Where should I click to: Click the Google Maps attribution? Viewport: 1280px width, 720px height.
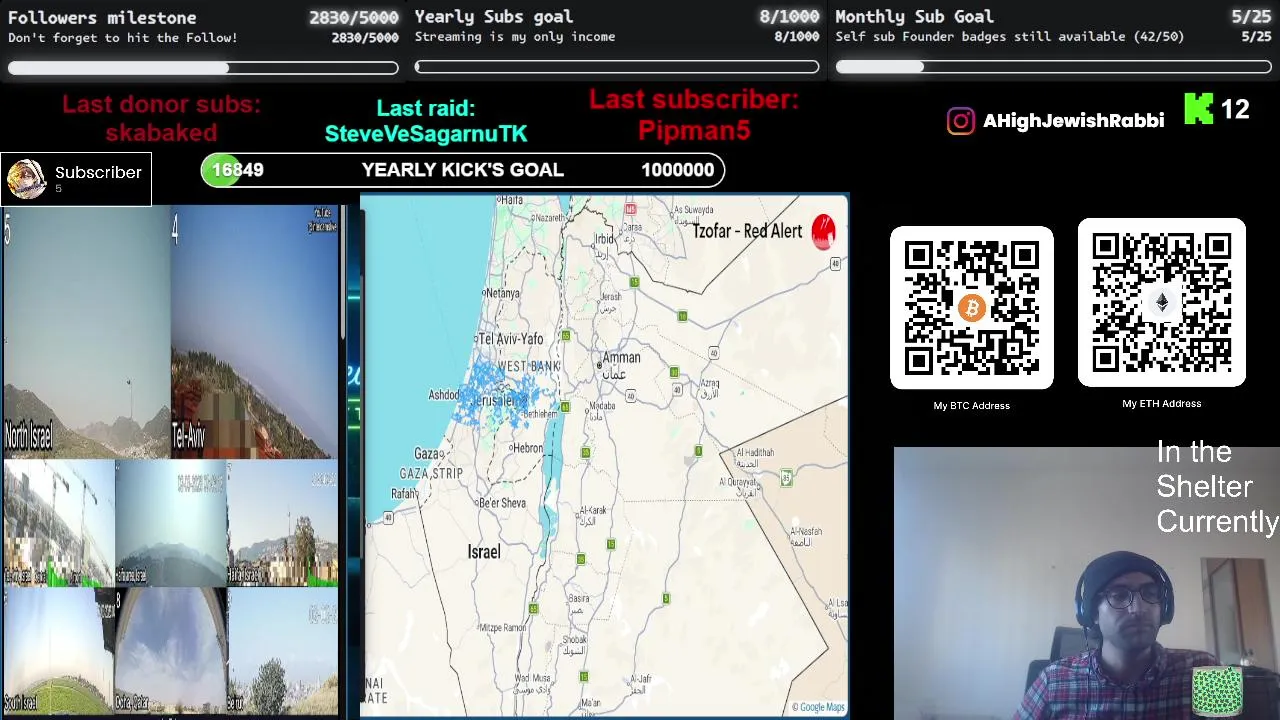(x=818, y=707)
